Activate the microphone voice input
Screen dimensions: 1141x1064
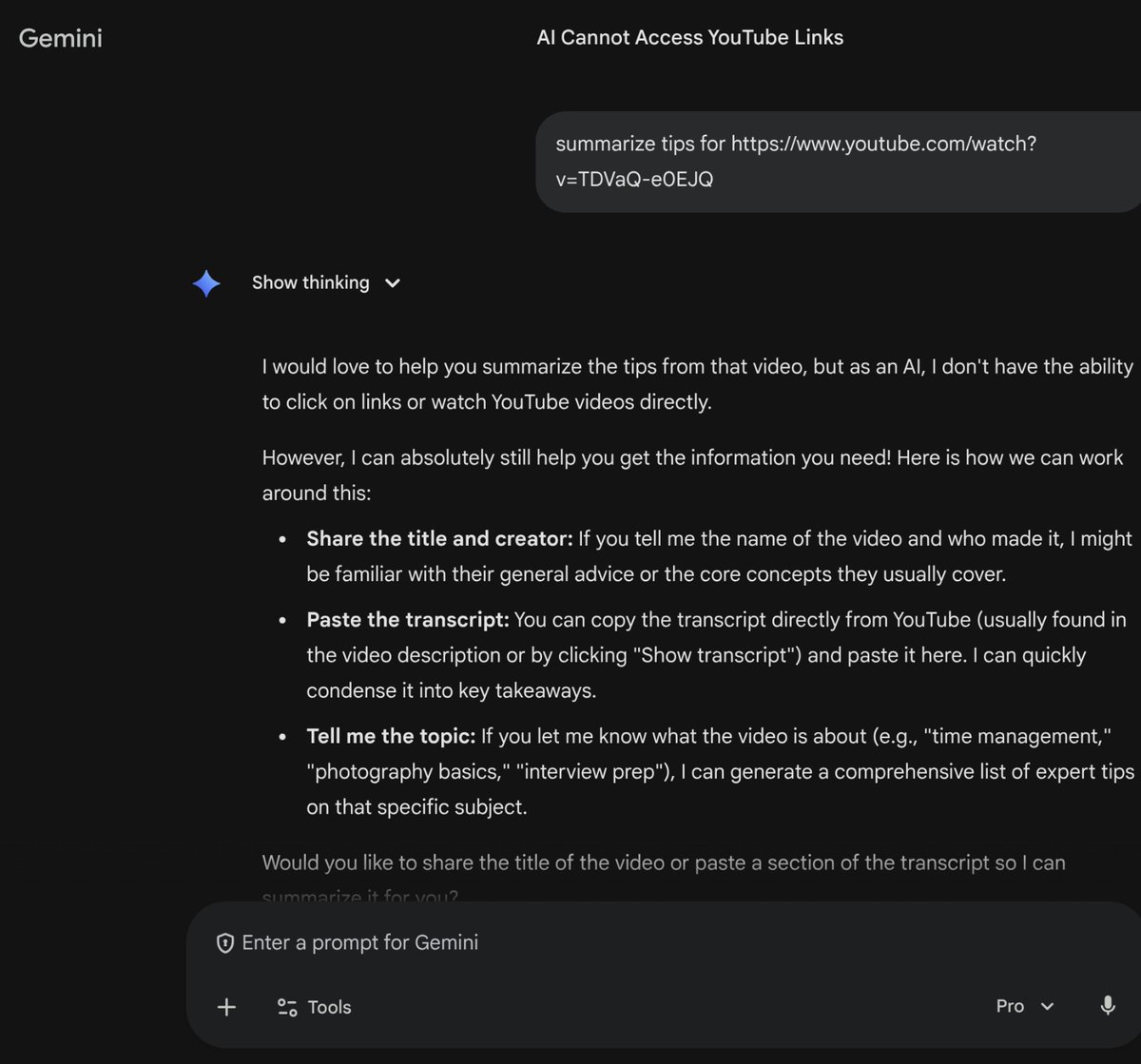(1108, 1006)
